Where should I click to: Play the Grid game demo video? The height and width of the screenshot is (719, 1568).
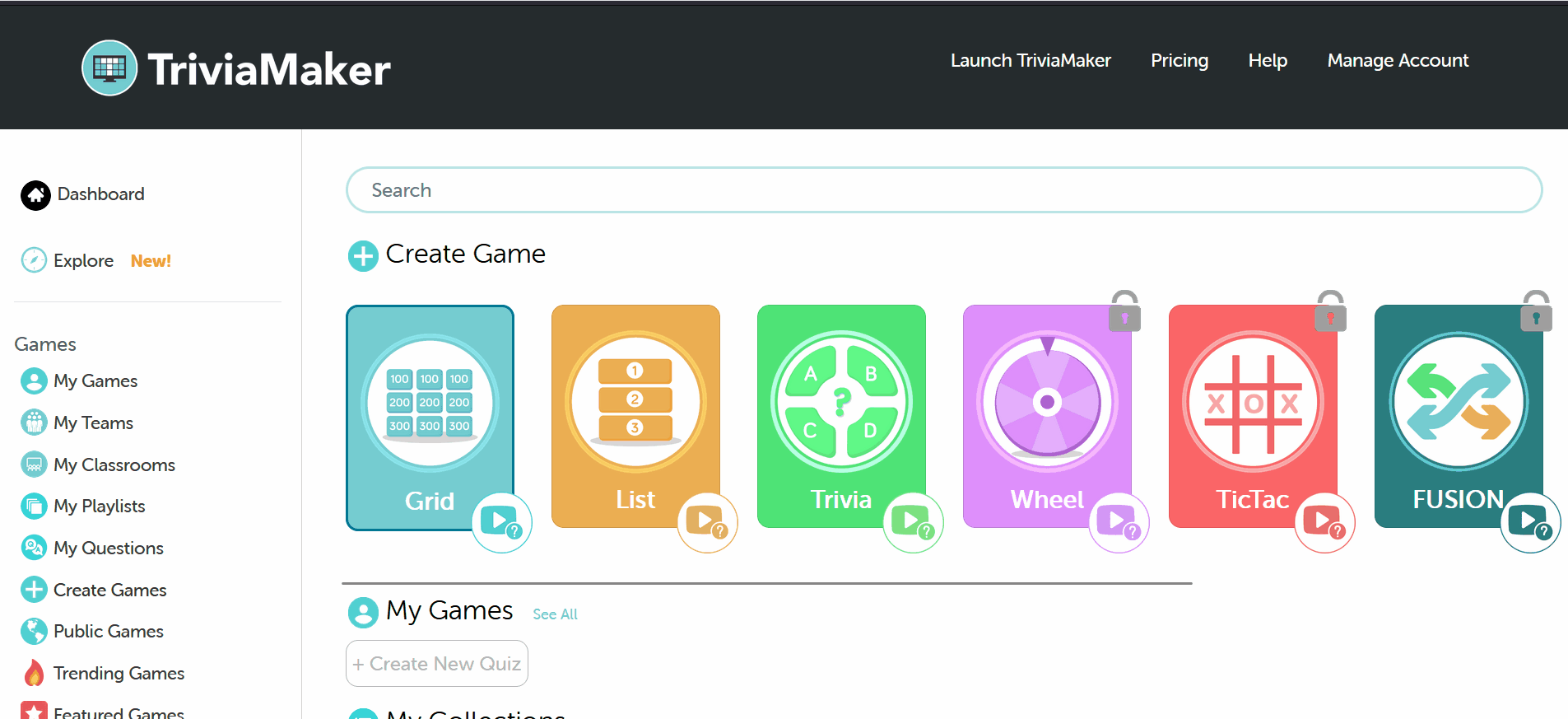501,522
